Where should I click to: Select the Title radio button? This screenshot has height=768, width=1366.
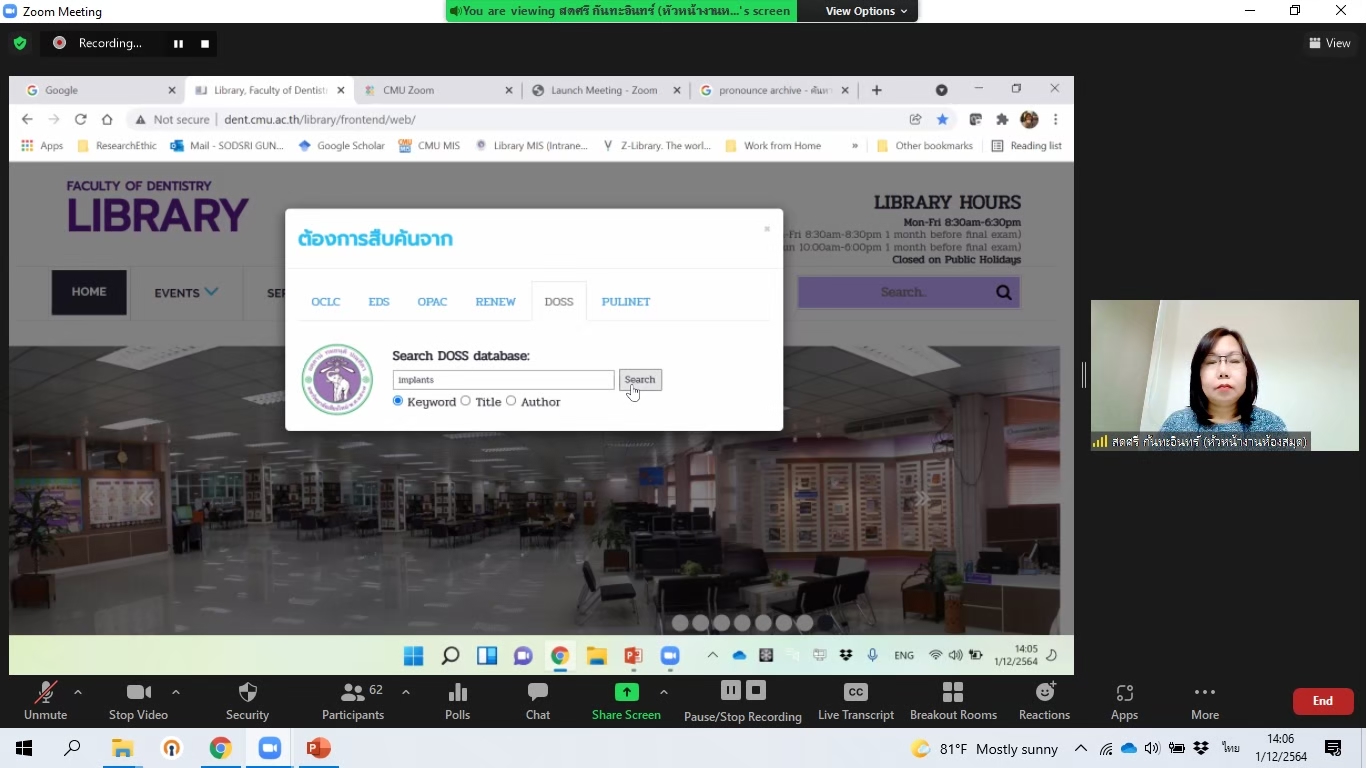466,401
